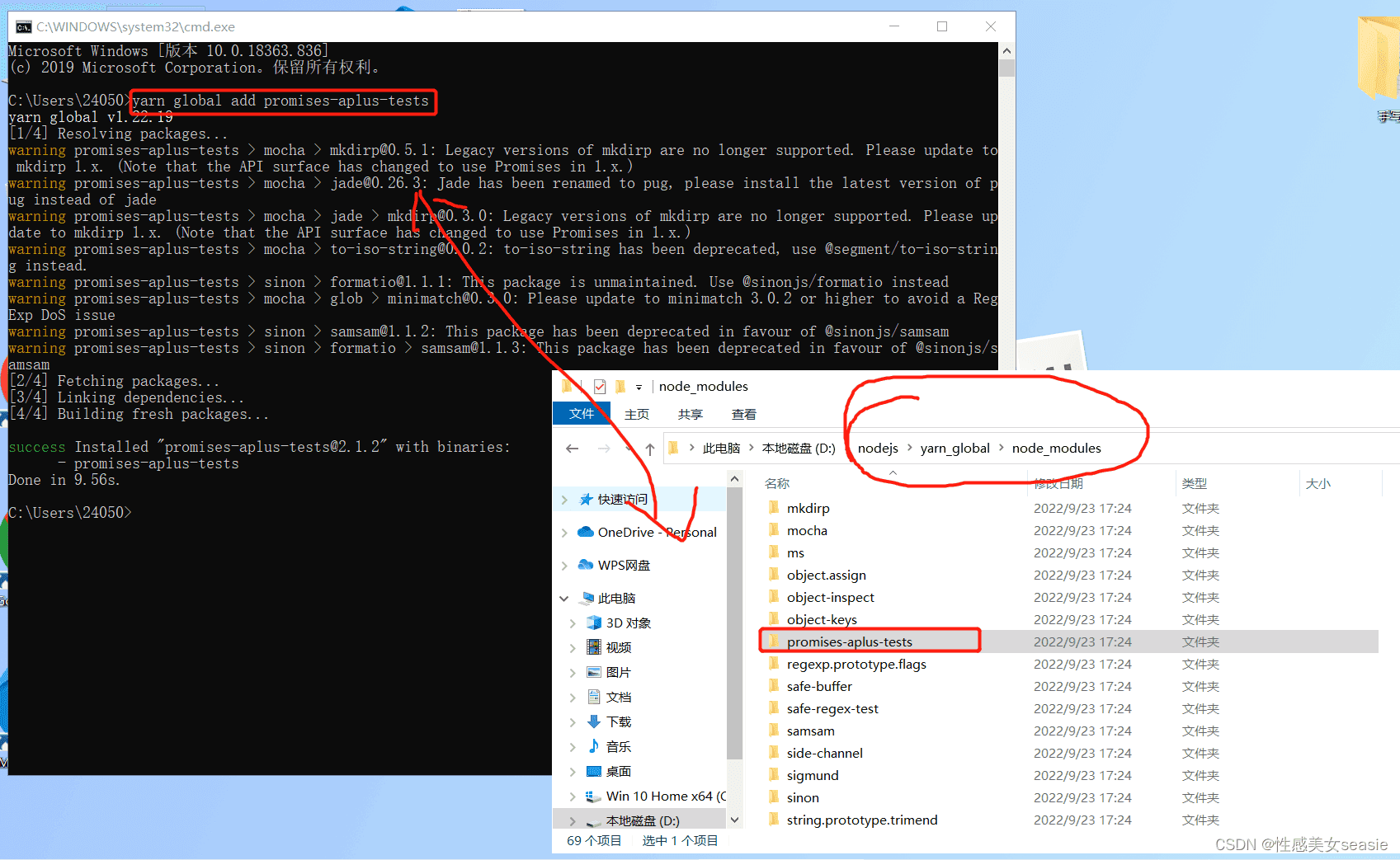1400x860 pixels.
Task: Click the mocha folder icon
Action: pos(773,530)
